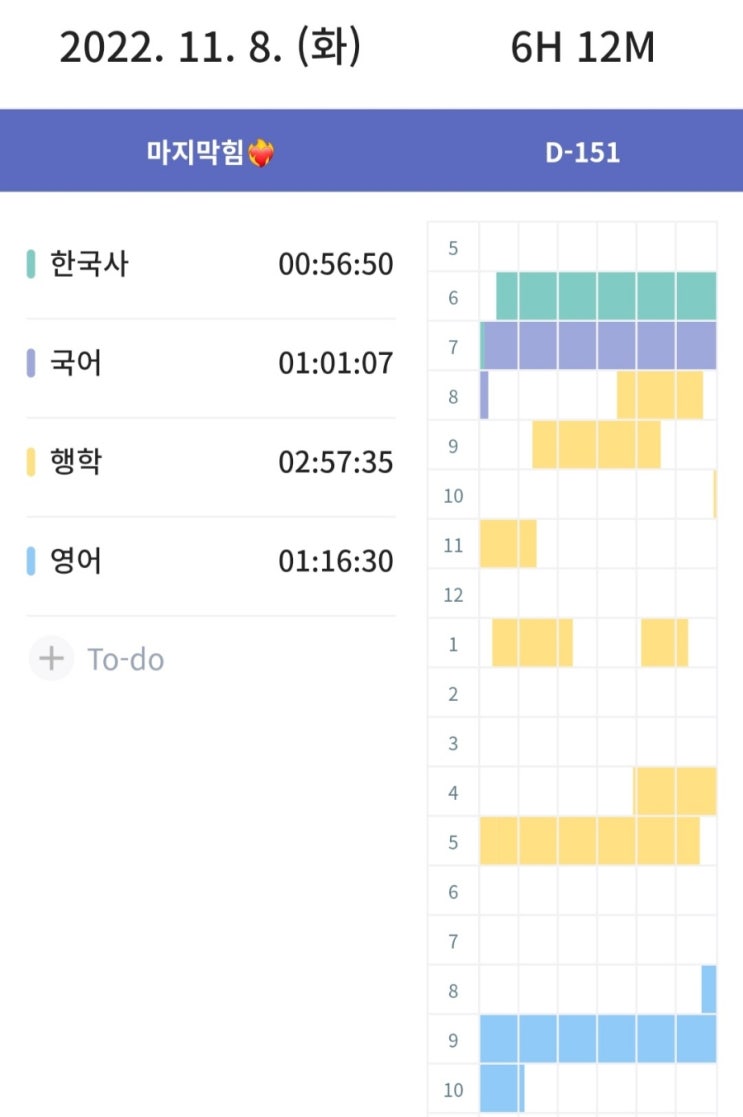Click the blue block in the second 9 o'clock row
743x1117 pixels.
click(598, 1039)
